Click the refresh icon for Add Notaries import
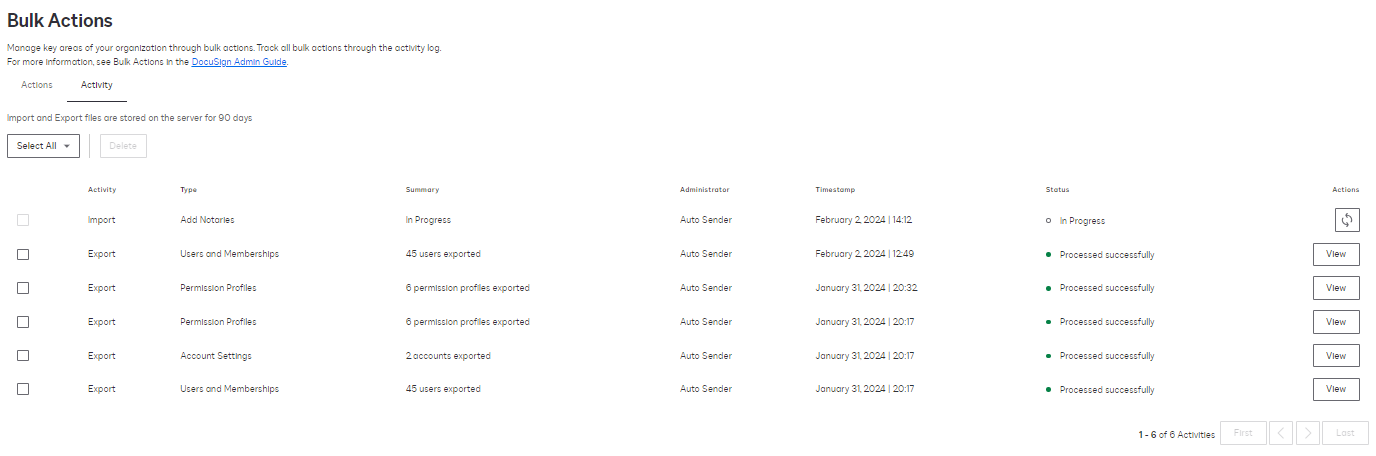The height and width of the screenshot is (456, 1376). click(x=1346, y=220)
